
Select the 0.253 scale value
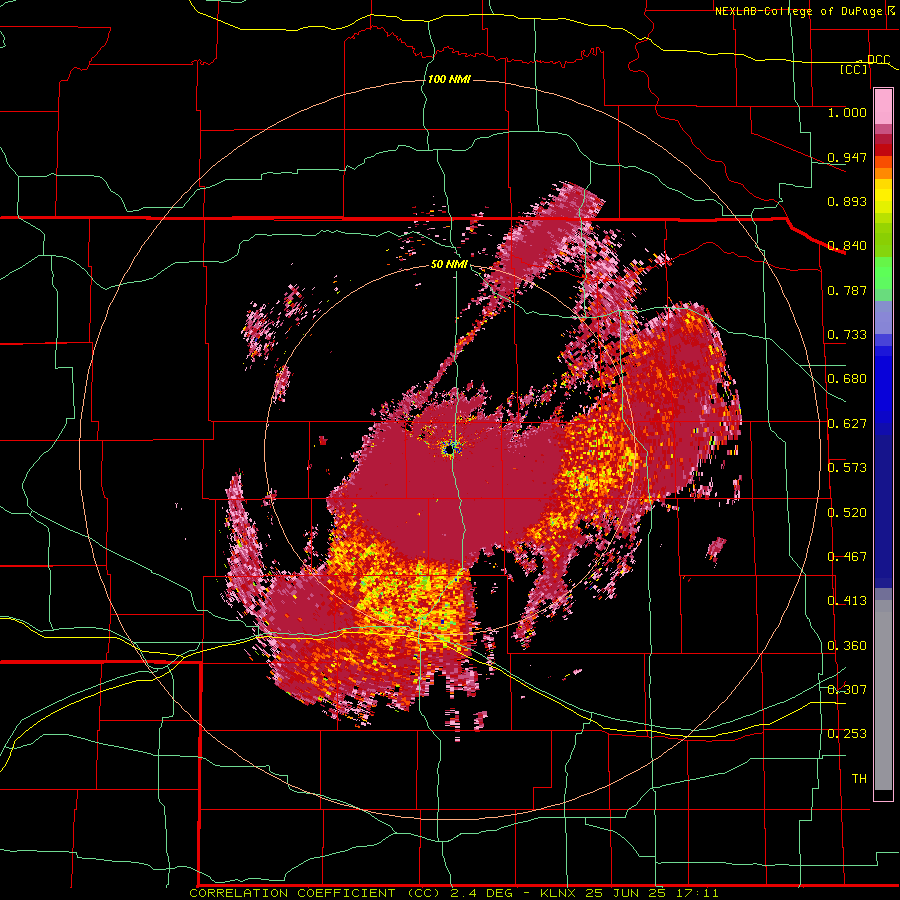click(x=847, y=734)
